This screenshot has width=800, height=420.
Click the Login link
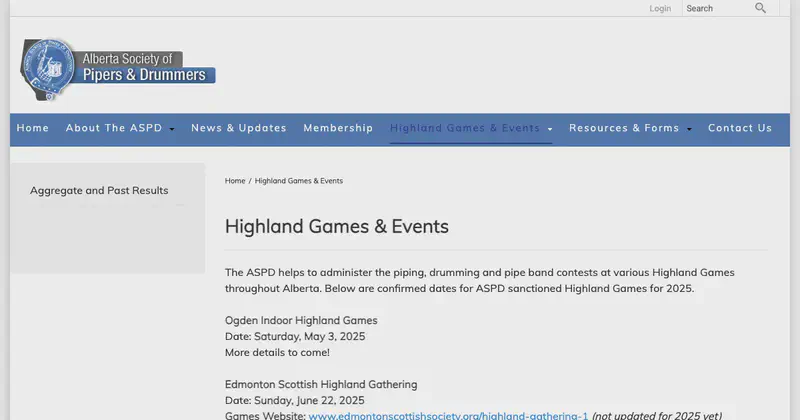coord(660,9)
